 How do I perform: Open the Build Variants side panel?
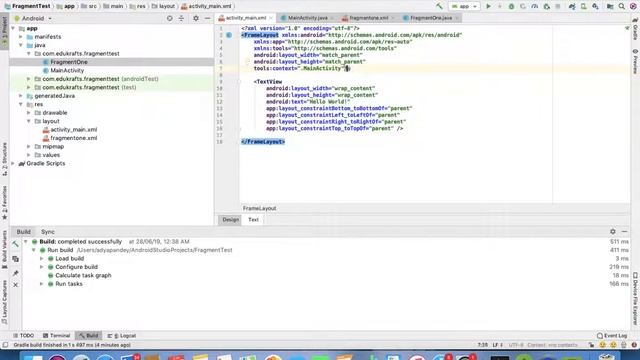click(4, 249)
